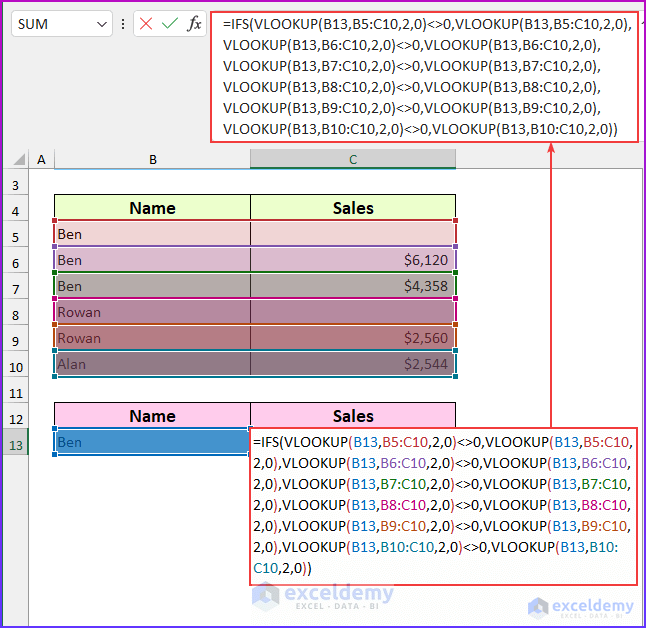Select lookup cell B13 containing Ben

pyautogui.click(x=152, y=442)
